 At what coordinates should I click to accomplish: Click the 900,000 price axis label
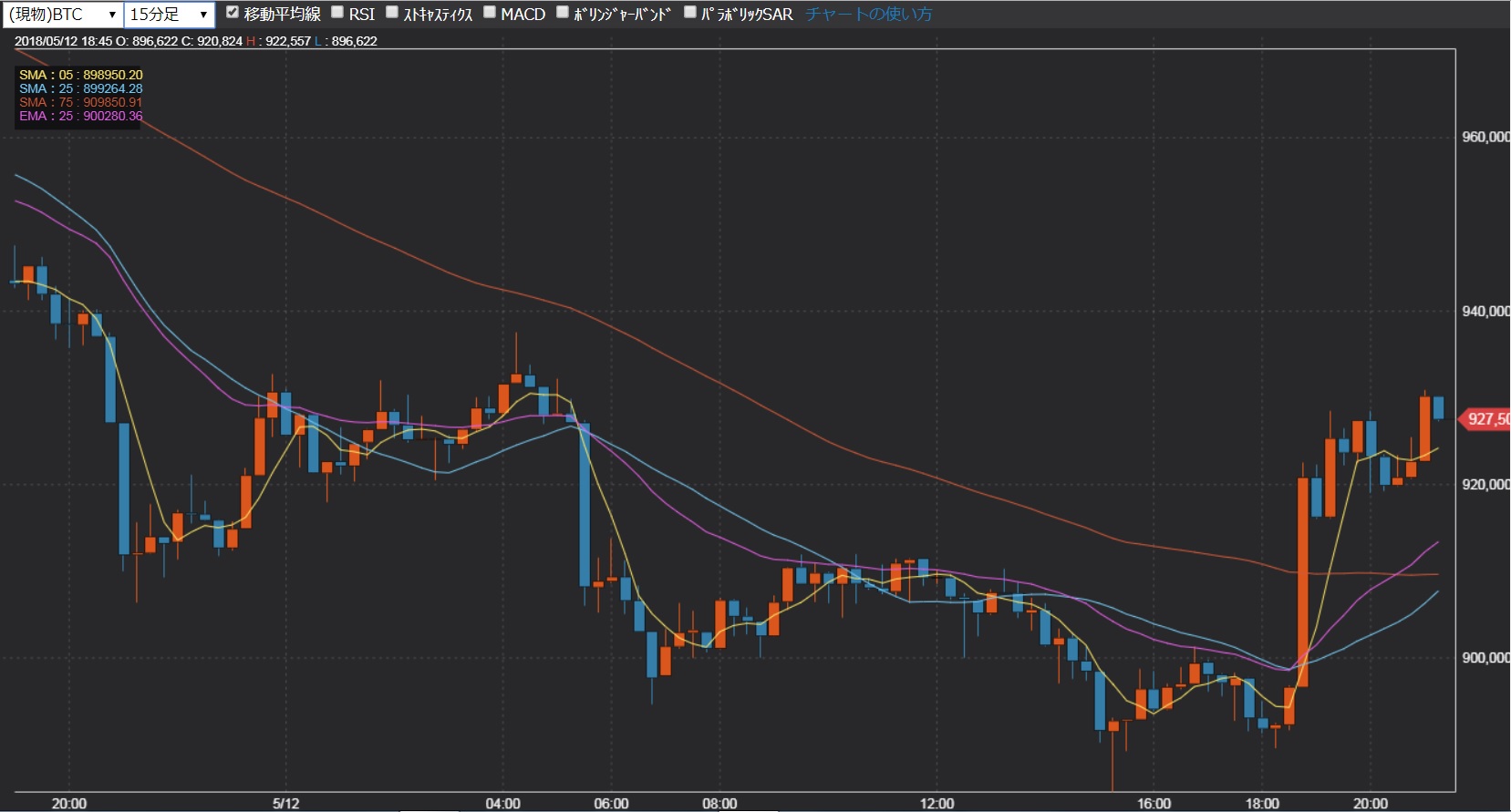pyautogui.click(x=1485, y=657)
